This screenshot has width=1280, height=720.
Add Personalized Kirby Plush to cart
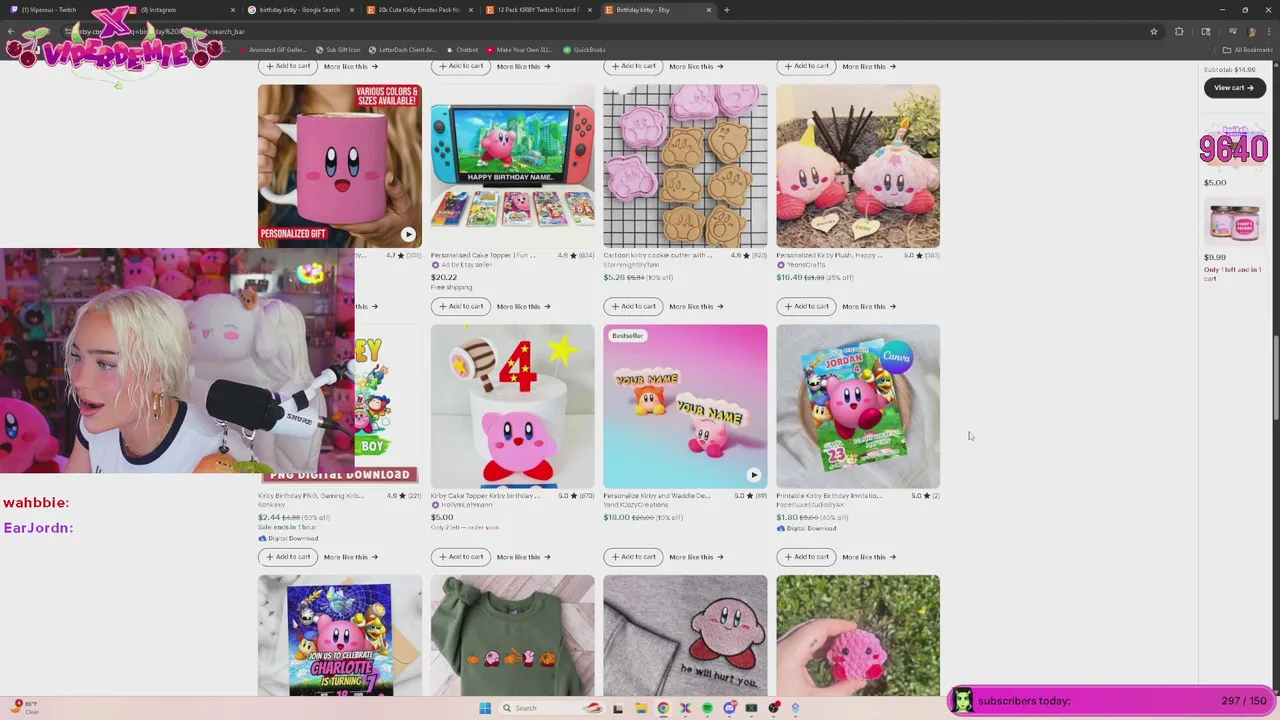[807, 306]
